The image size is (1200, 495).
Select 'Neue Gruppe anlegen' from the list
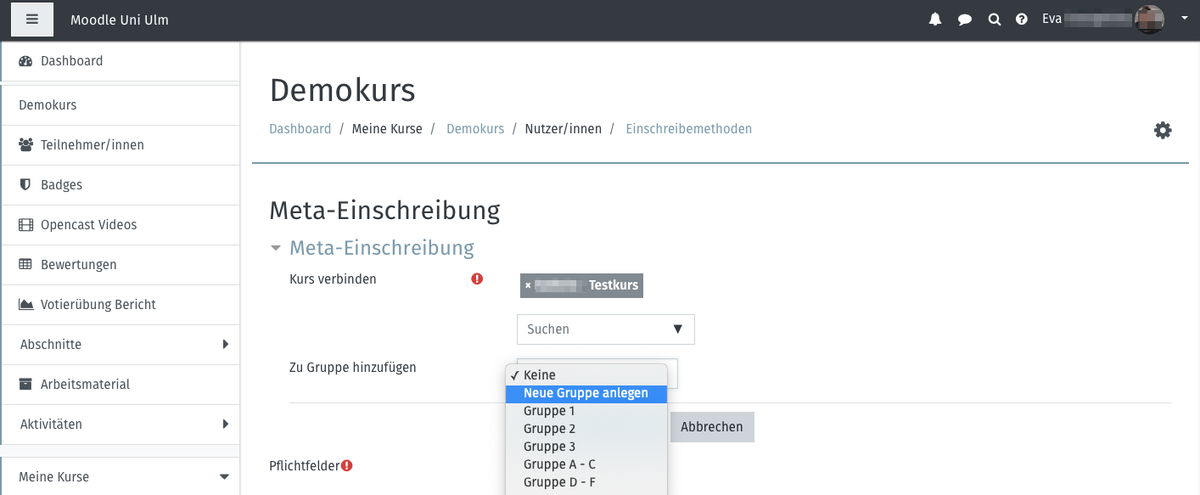[585, 393]
